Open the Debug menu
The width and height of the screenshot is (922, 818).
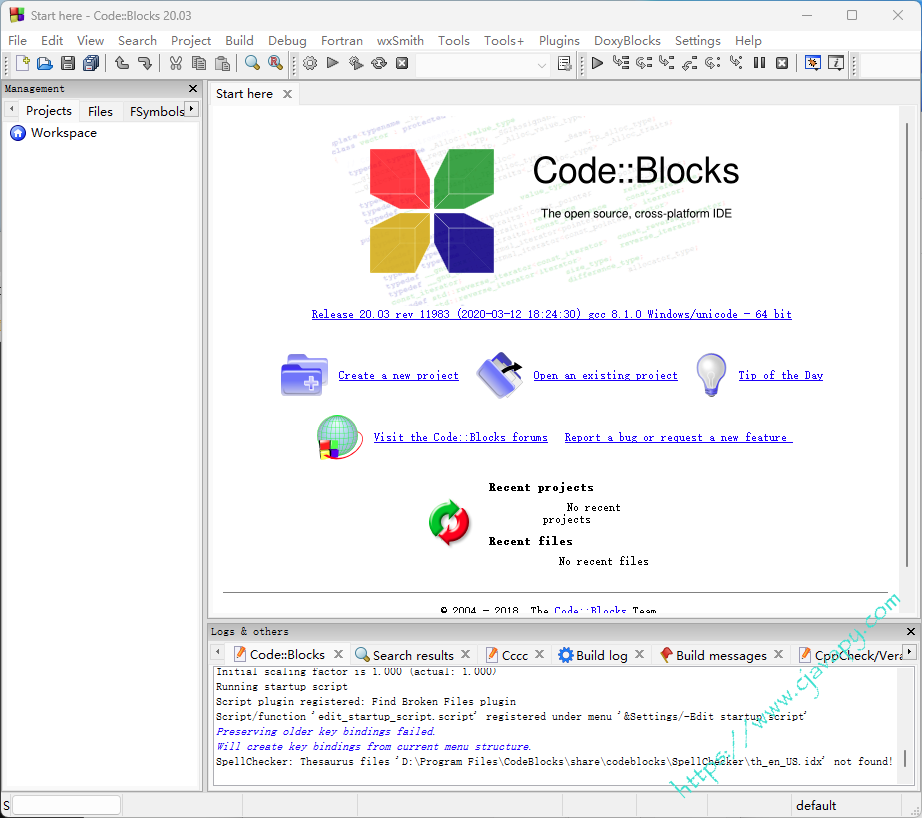pyautogui.click(x=287, y=41)
